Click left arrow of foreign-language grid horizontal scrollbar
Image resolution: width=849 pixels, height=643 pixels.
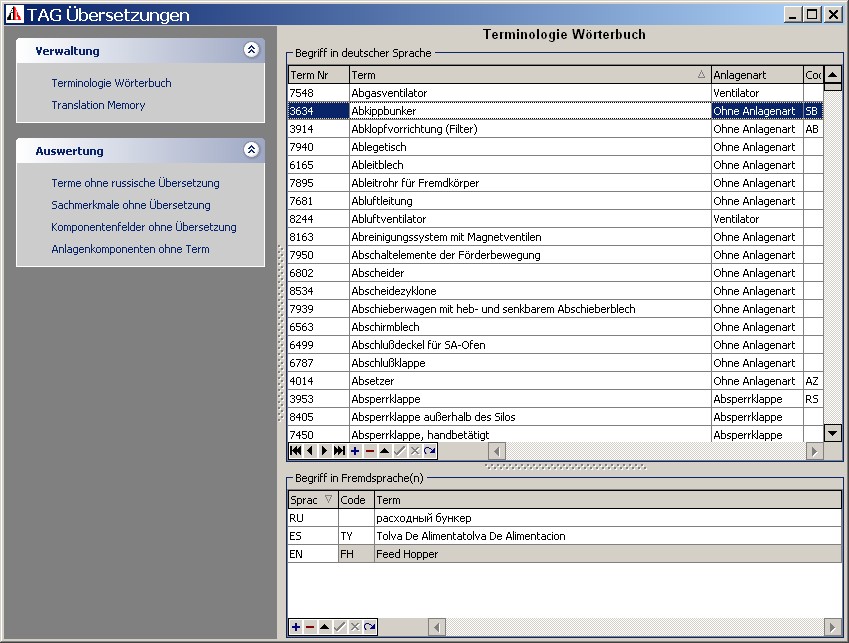[437, 627]
